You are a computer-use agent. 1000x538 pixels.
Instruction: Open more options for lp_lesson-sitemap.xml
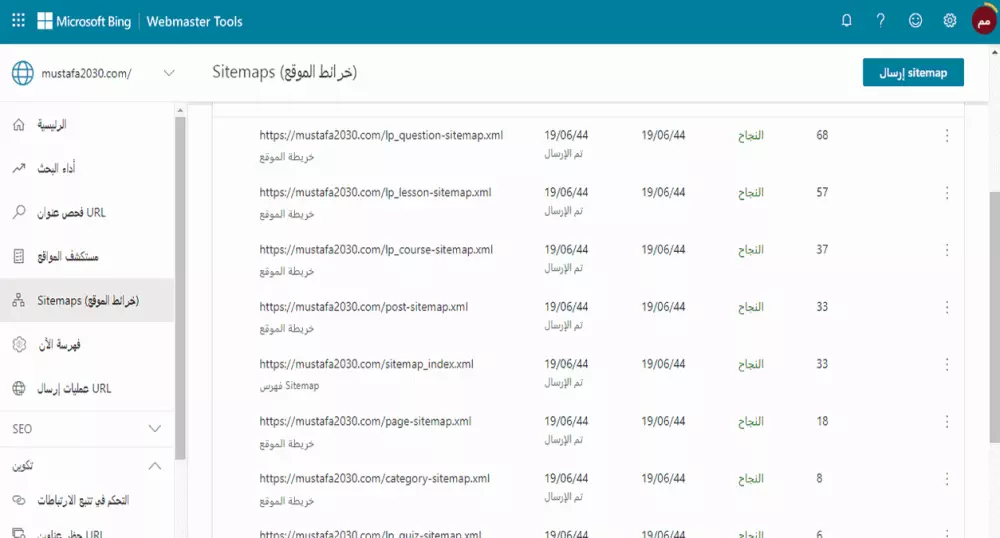(946, 193)
